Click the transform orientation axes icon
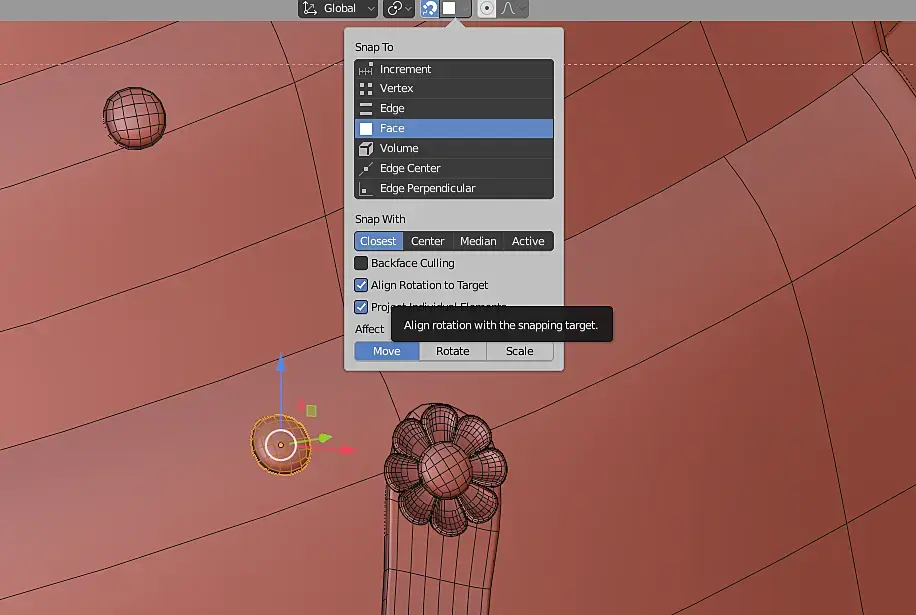The image size is (916, 615). (x=310, y=8)
